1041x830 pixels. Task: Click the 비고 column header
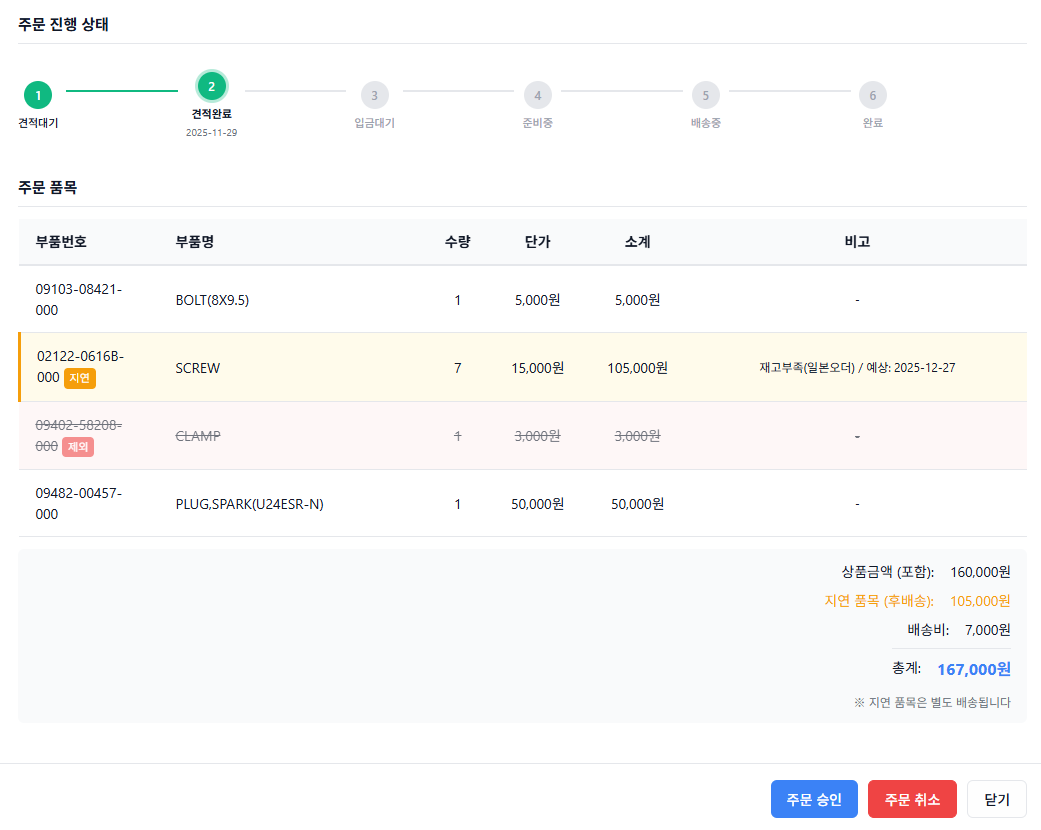pyautogui.click(x=857, y=242)
